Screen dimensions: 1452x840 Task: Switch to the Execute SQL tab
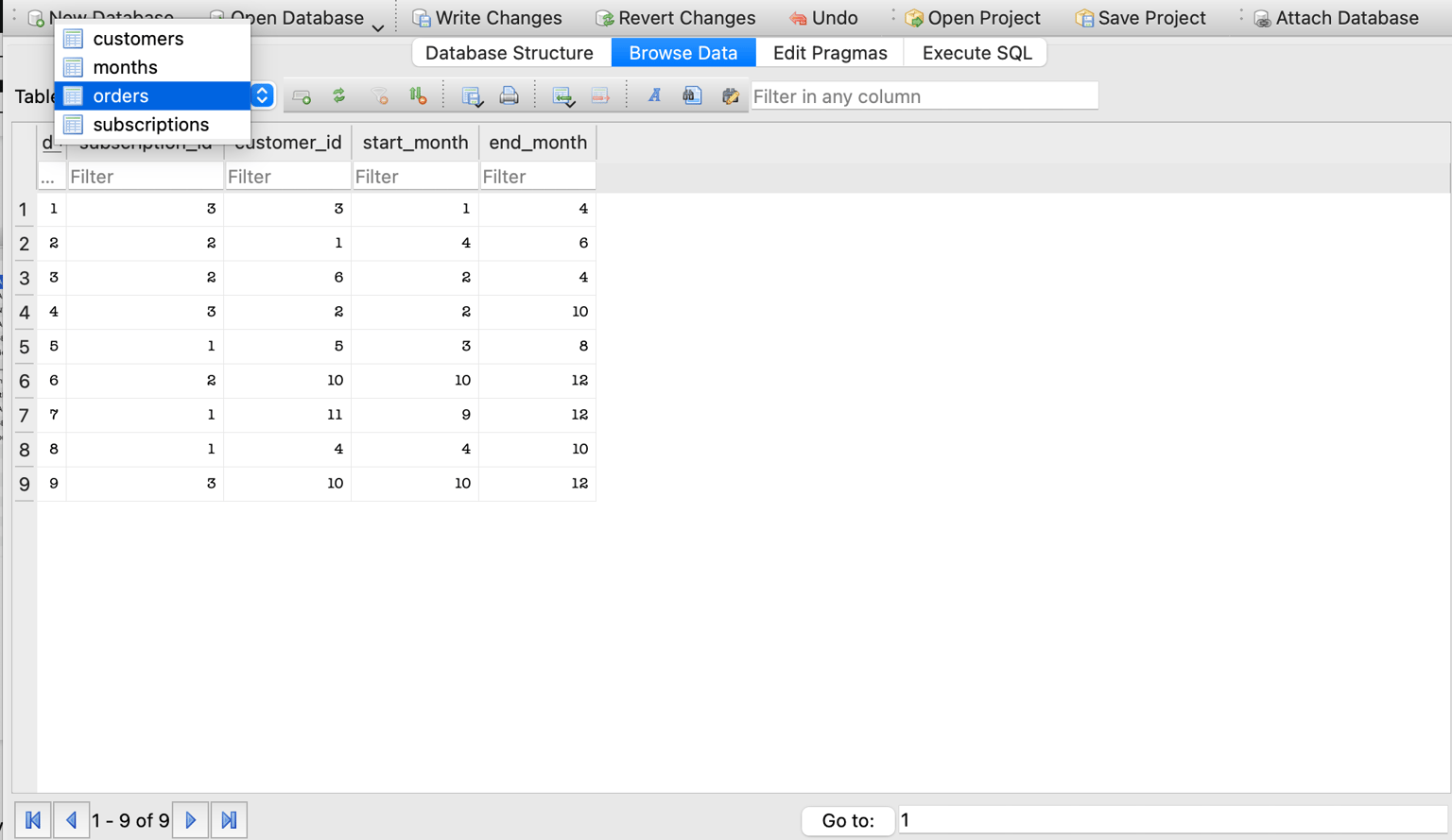pos(977,53)
